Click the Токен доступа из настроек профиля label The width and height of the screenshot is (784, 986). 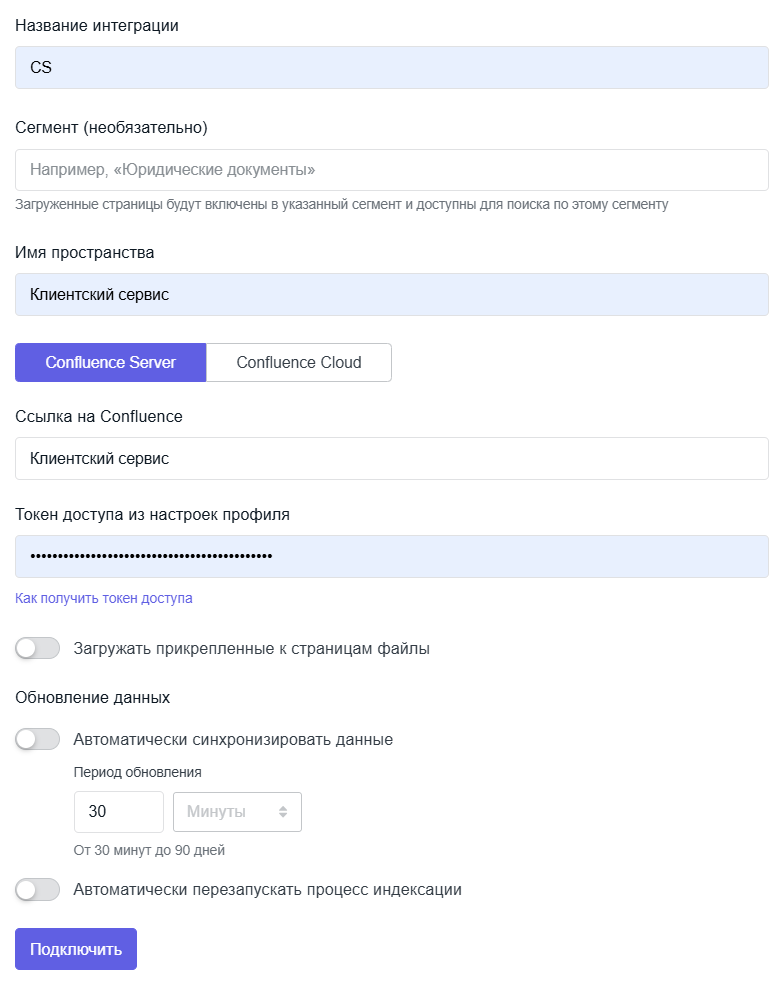[x=152, y=514]
